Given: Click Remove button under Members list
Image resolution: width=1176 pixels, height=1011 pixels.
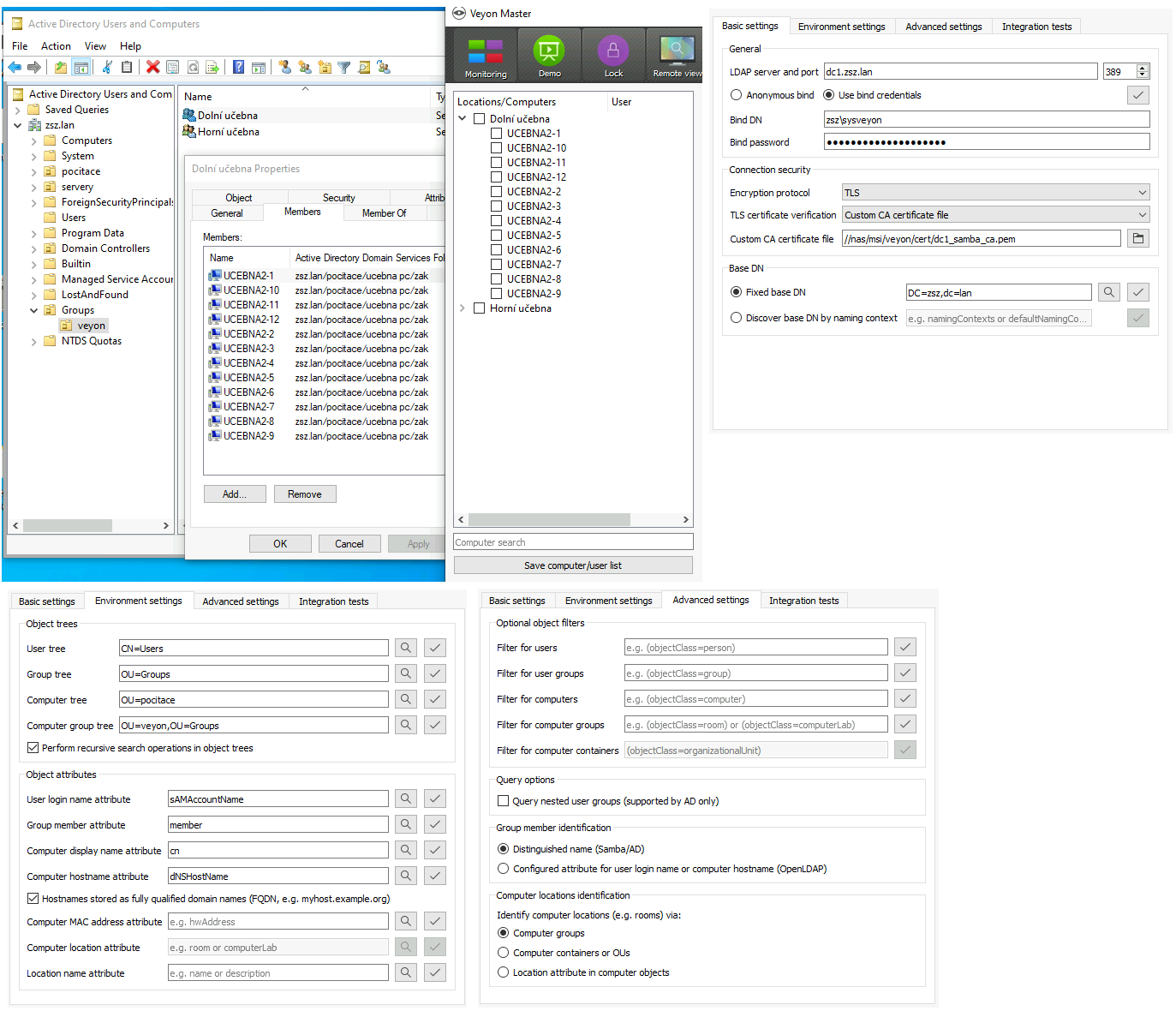Looking at the screenshot, I should tap(305, 494).
